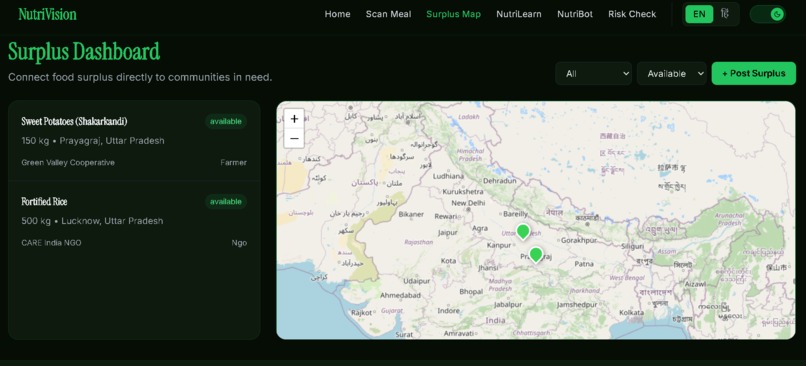This screenshot has width=806, height=366.
Task: Click Ahmedabad label on the map
Action: [400, 296]
